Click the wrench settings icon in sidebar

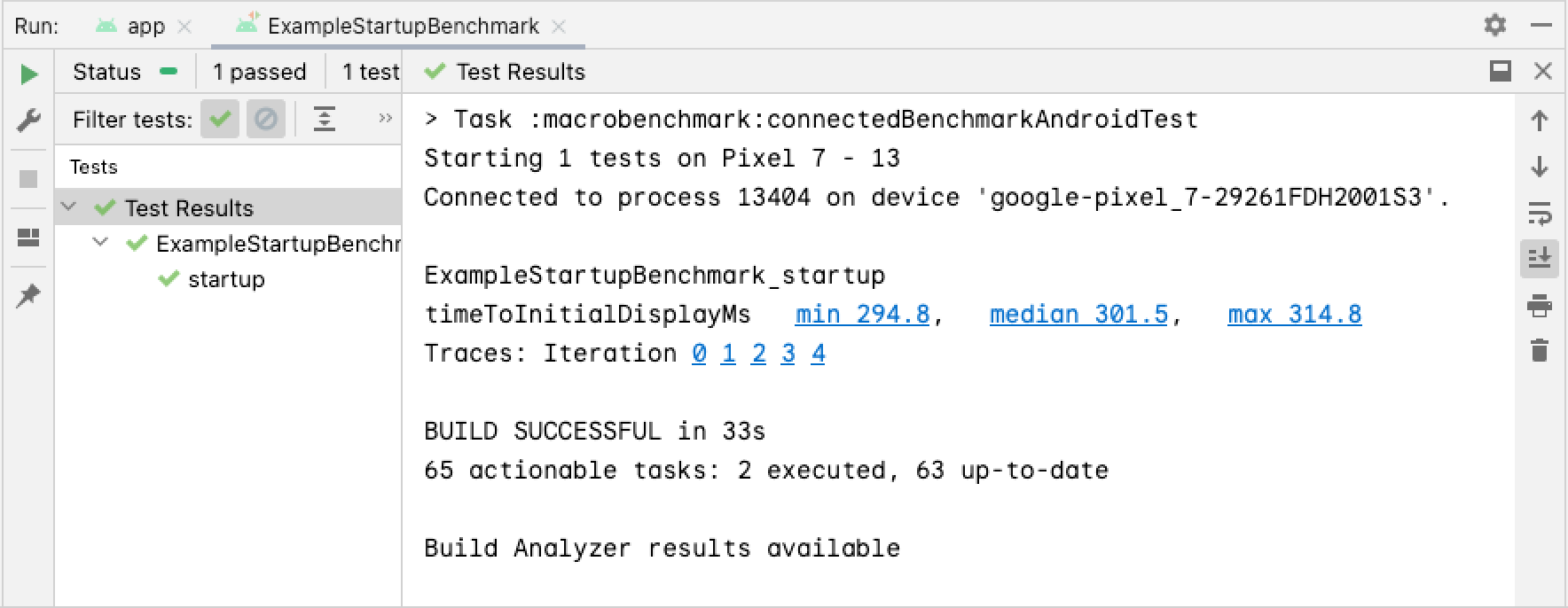(x=28, y=120)
